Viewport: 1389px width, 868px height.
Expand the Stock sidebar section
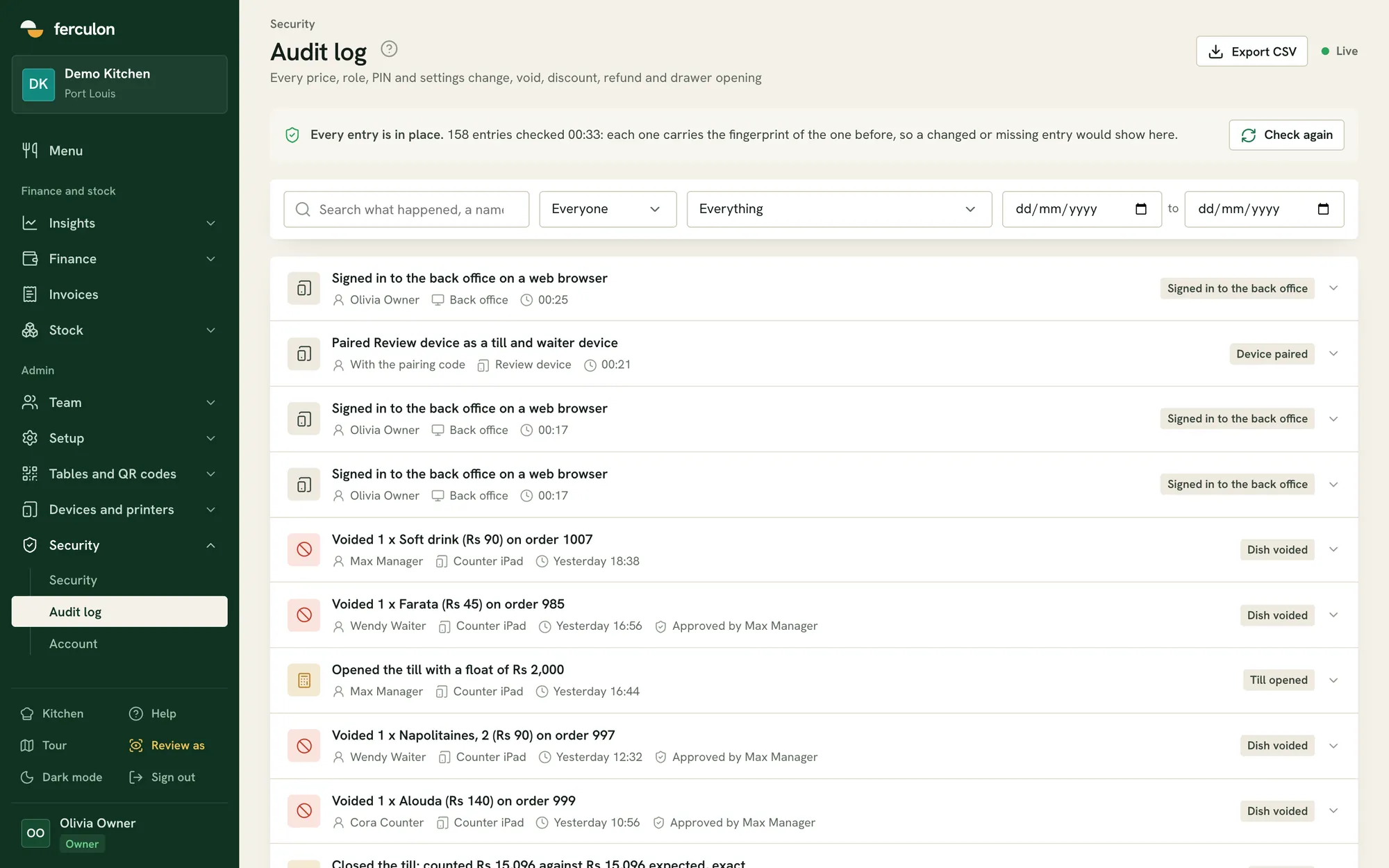tap(119, 331)
